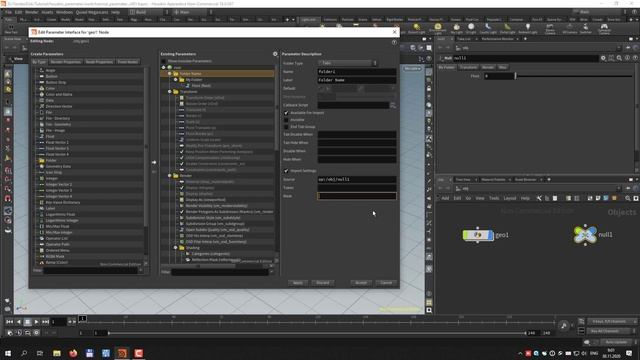
Task: Click the Discard button
Action: coord(323,283)
